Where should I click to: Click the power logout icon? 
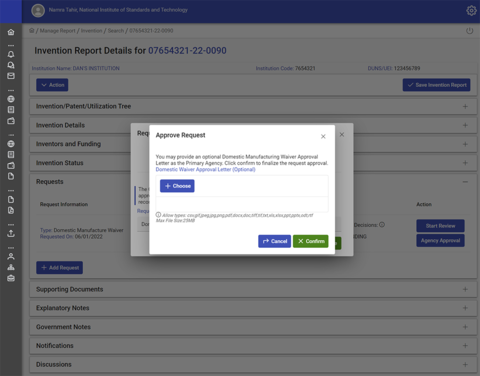click(469, 31)
